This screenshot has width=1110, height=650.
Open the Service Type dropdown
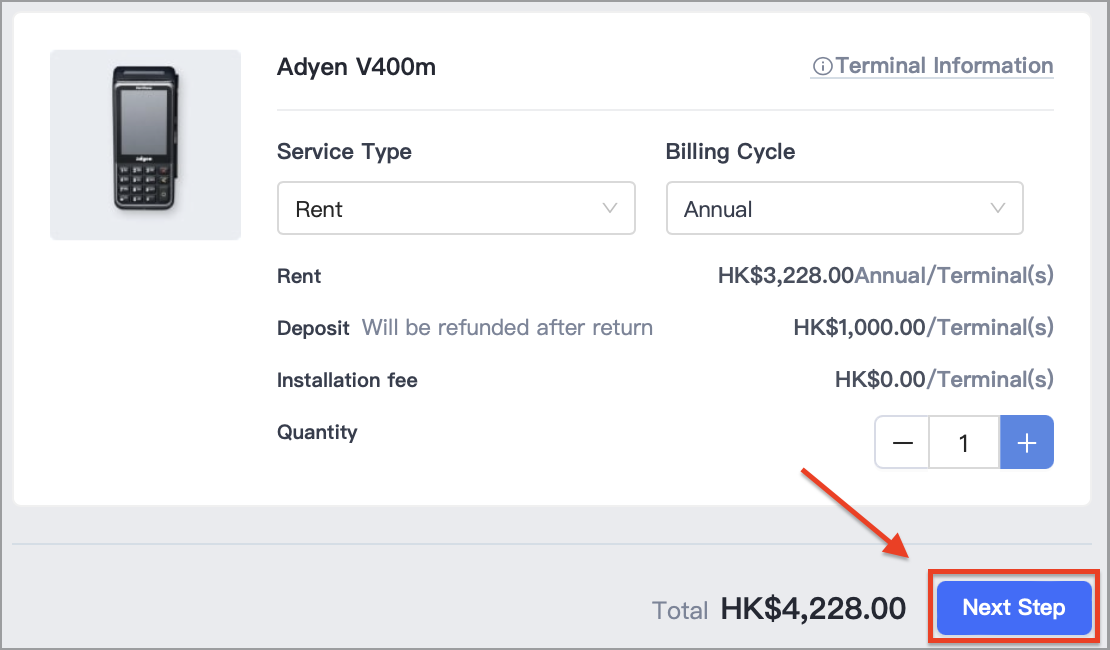pyautogui.click(x=456, y=208)
